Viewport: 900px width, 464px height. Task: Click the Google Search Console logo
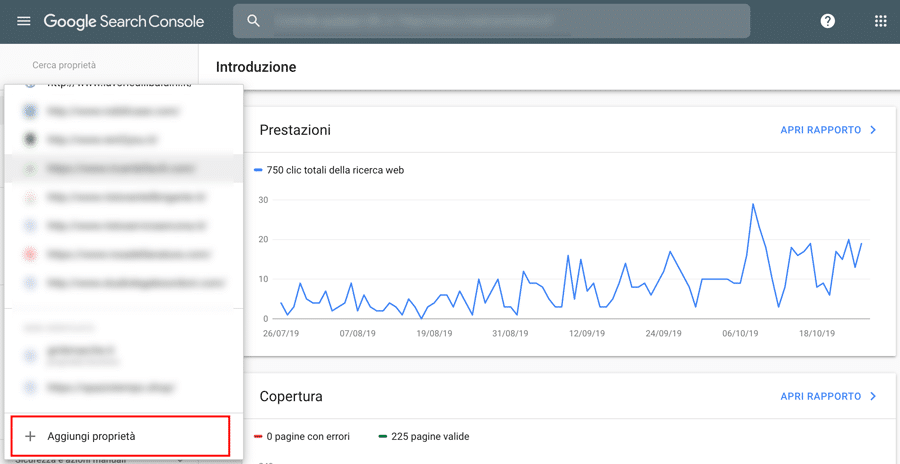point(124,22)
